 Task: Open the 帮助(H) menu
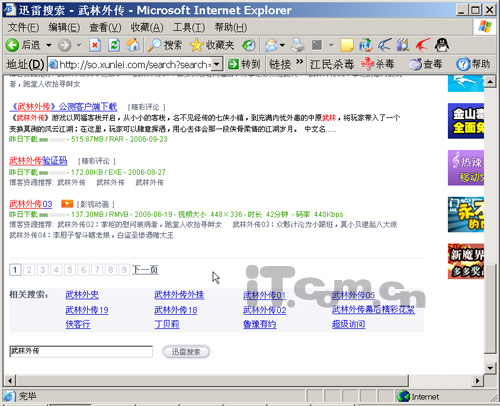click(x=231, y=27)
